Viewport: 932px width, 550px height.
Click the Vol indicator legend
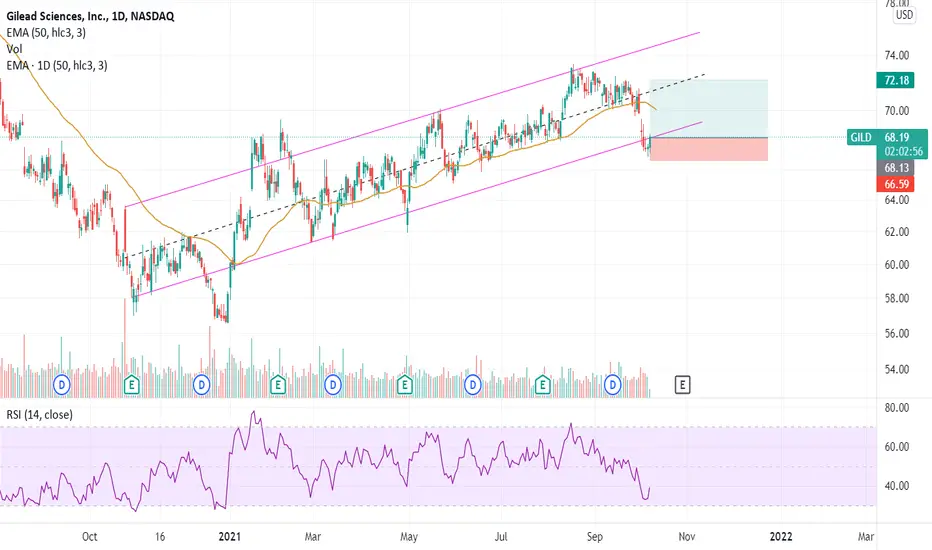point(14,49)
